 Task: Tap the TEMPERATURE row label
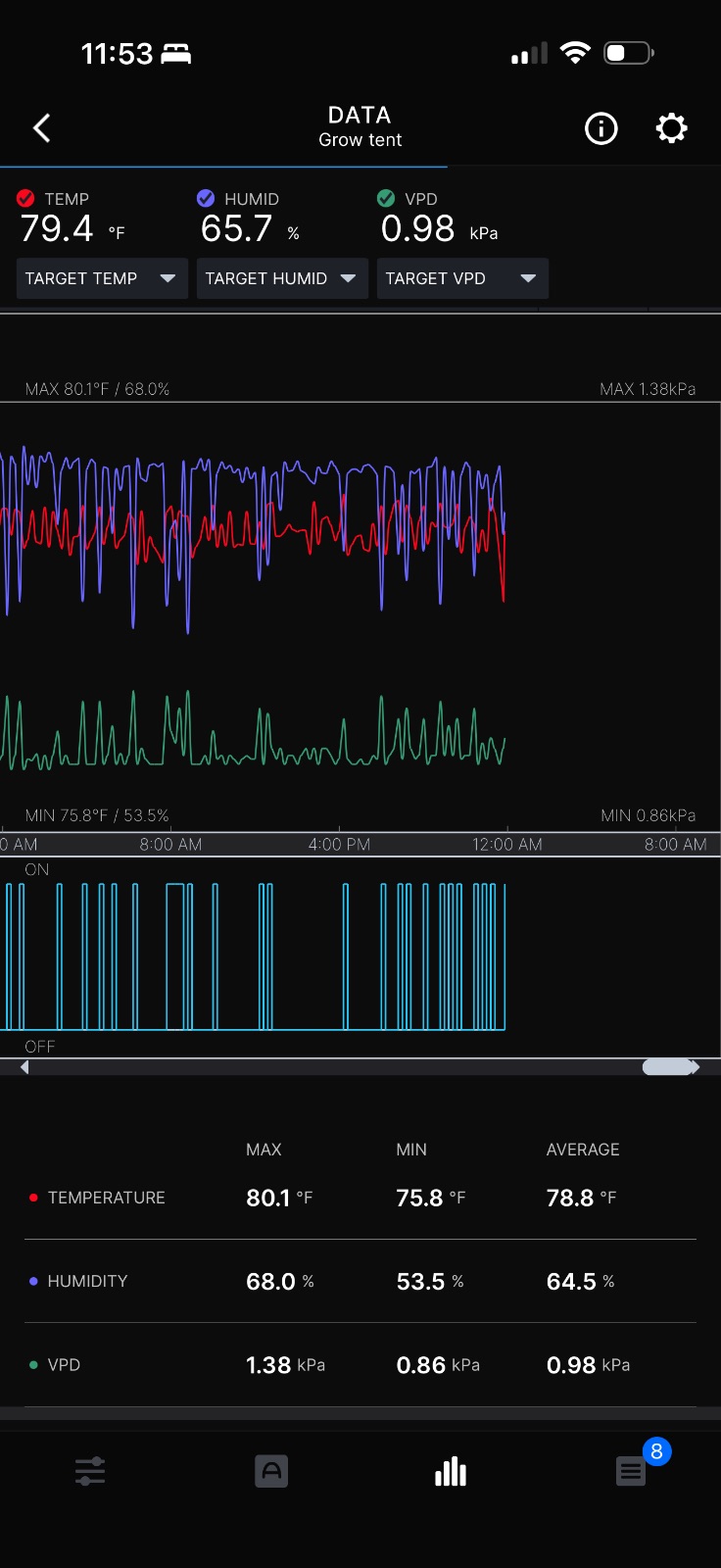click(x=106, y=1198)
